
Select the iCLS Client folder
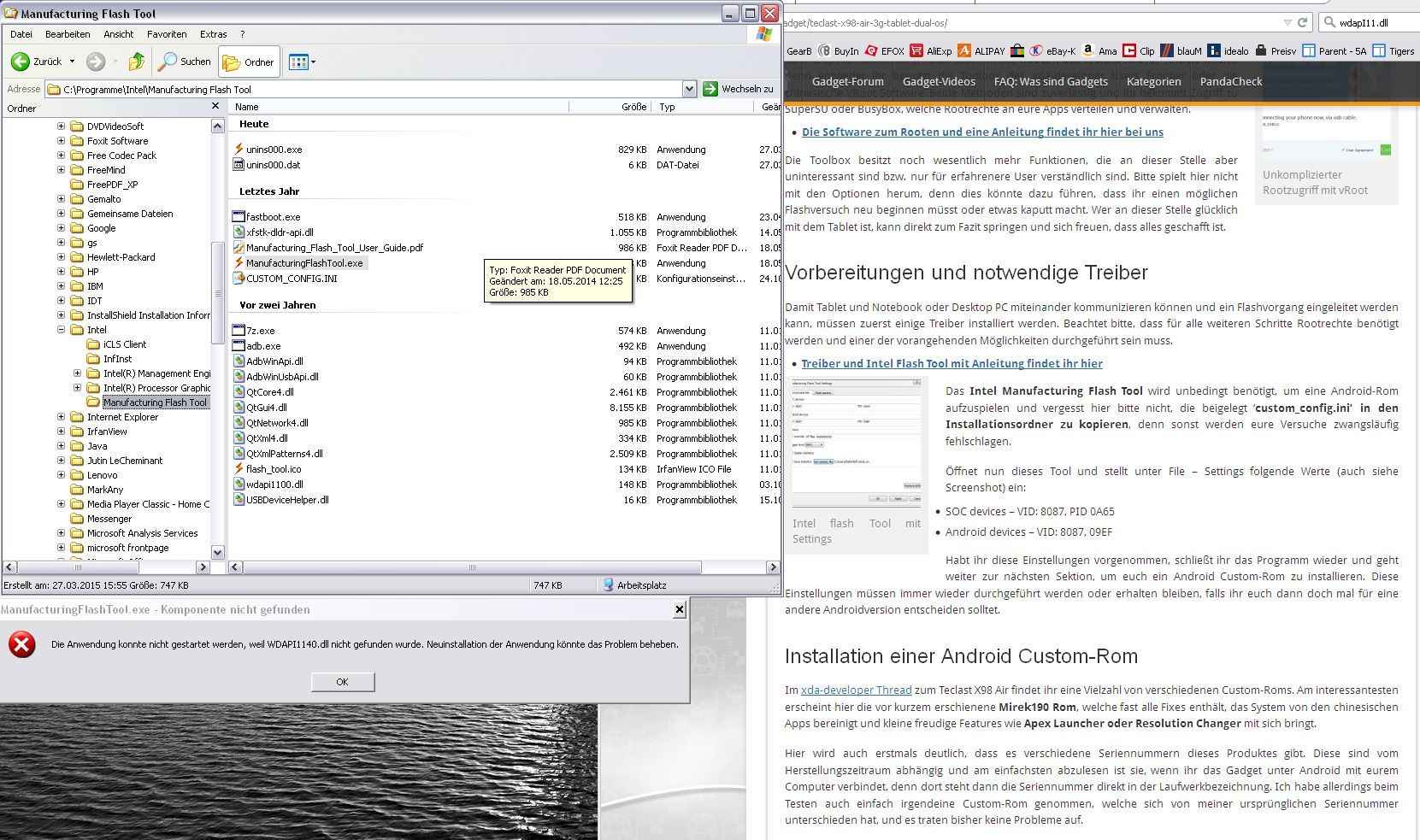125,344
